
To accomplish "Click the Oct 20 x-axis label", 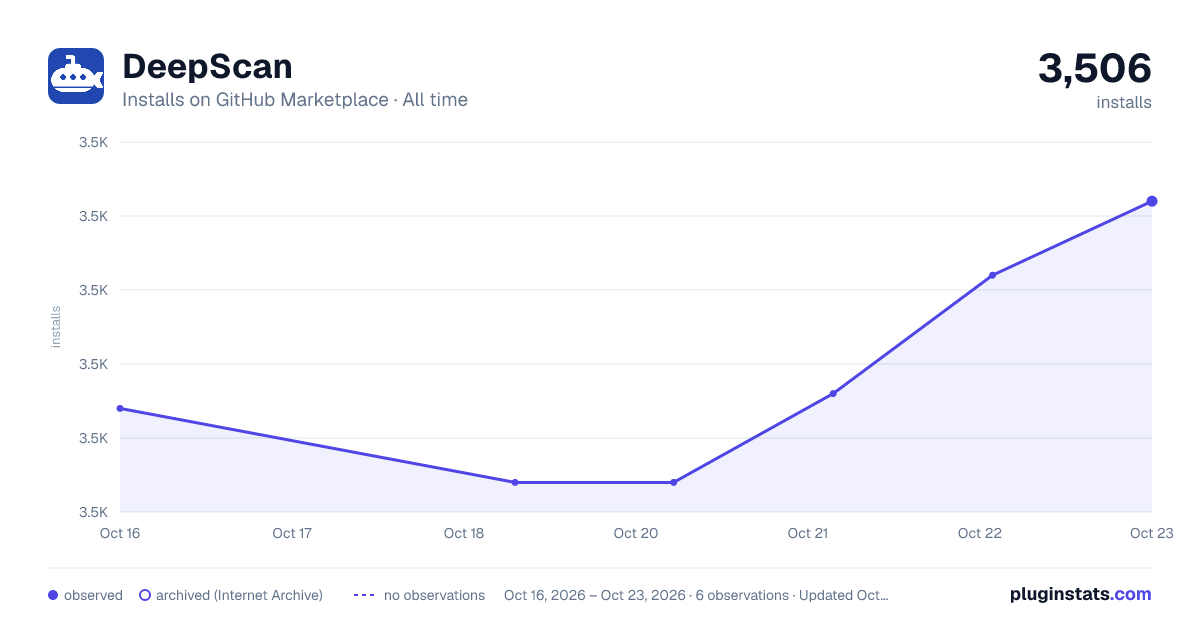I will (x=636, y=533).
